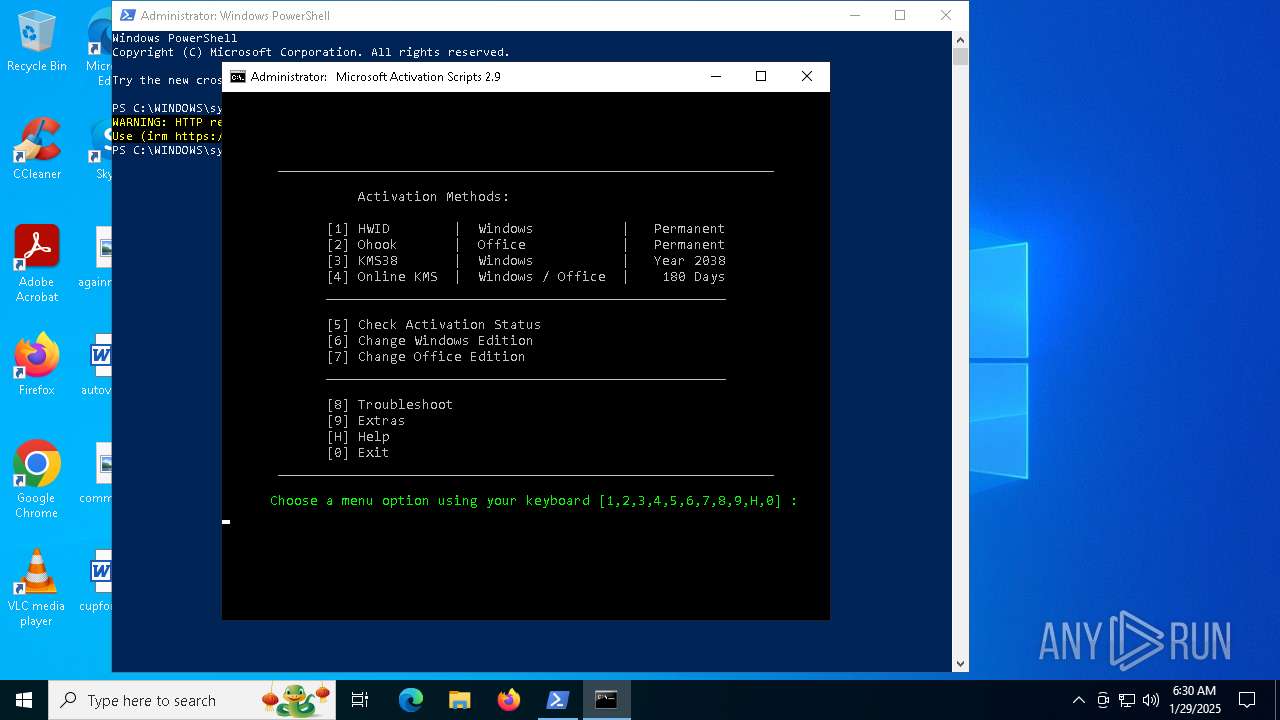
Task: Maximize the Windows PowerShell window
Action: coord(900,15)
